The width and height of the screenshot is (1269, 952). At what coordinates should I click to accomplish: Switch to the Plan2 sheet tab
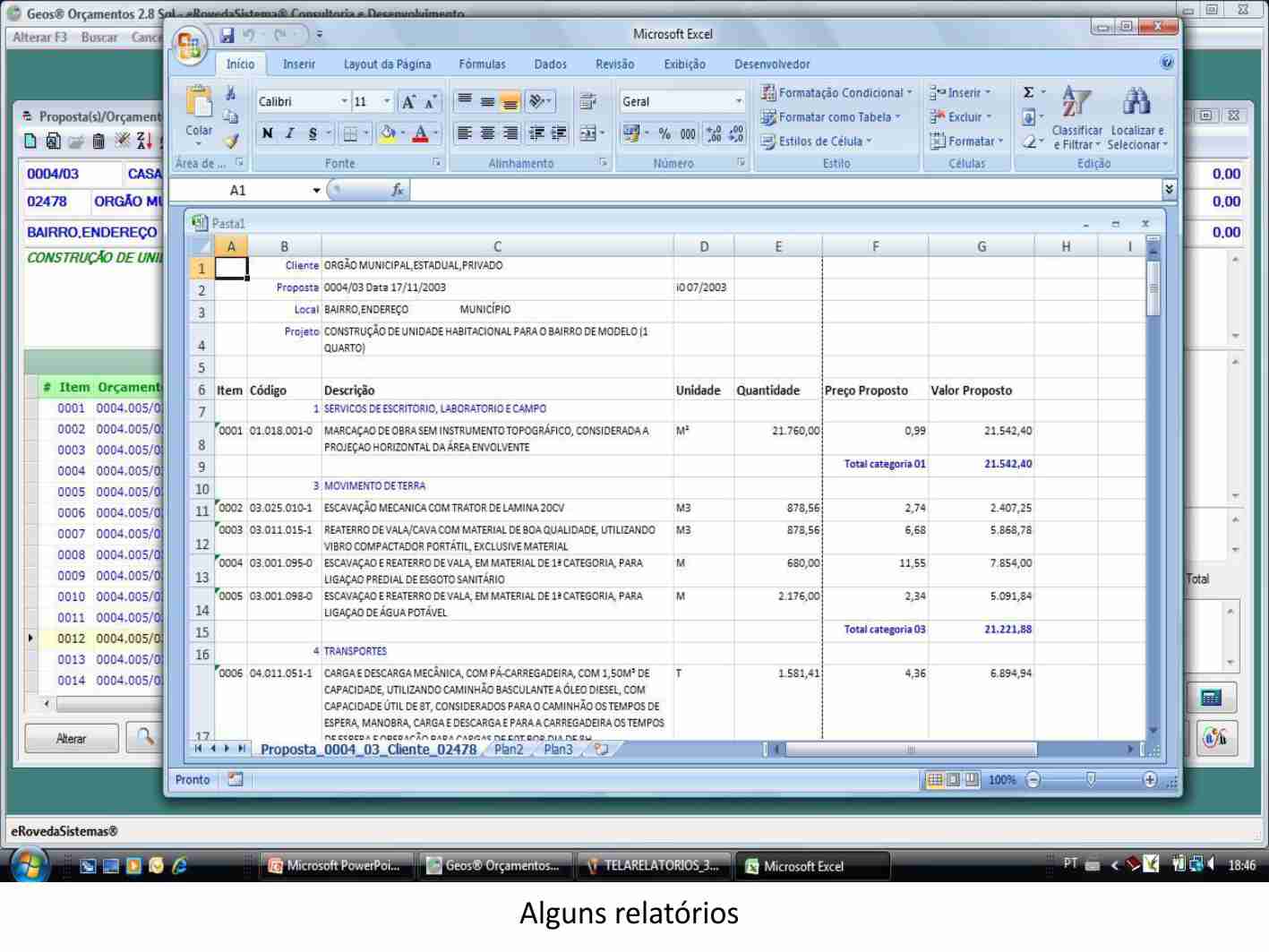coord(509,749)
